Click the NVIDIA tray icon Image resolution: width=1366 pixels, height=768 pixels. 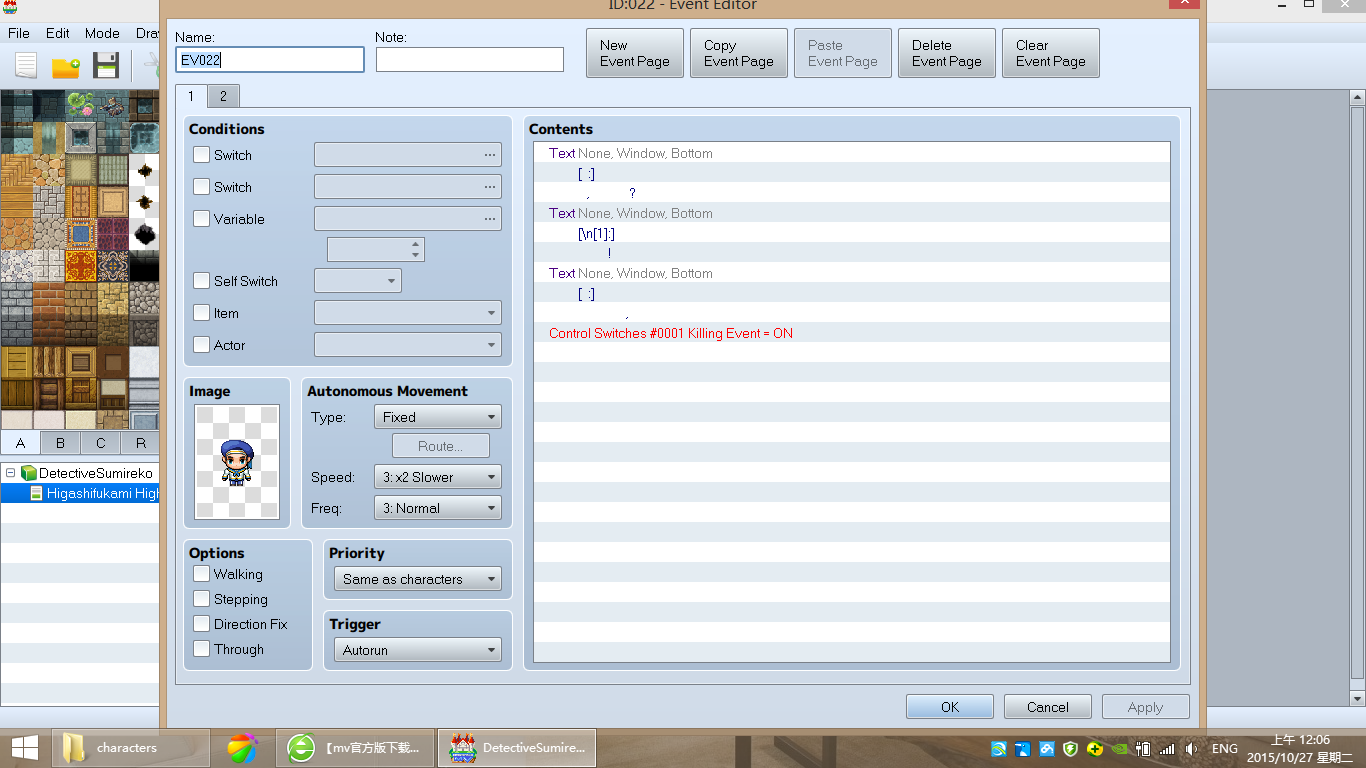(x=1119, y=748)
